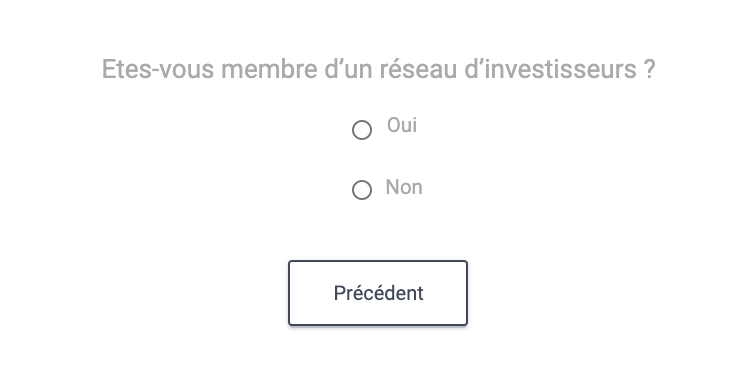Choose the circle next to Non

[x=362, y=190]
